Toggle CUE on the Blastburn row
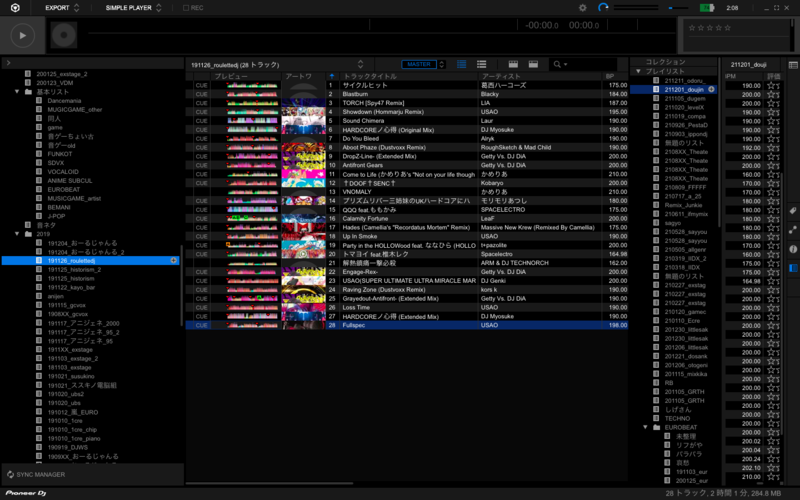The image size is (800, 500). 202,94
